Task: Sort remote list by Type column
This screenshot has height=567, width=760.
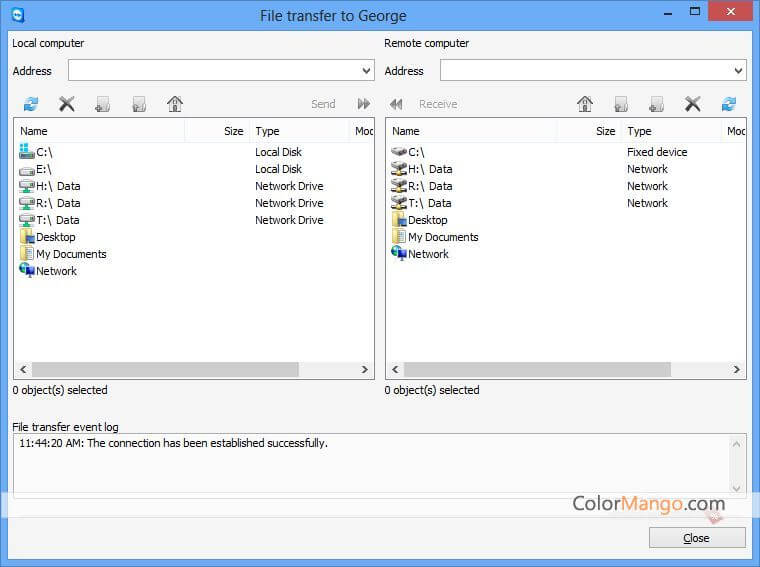Action: [x=670, y=131]
